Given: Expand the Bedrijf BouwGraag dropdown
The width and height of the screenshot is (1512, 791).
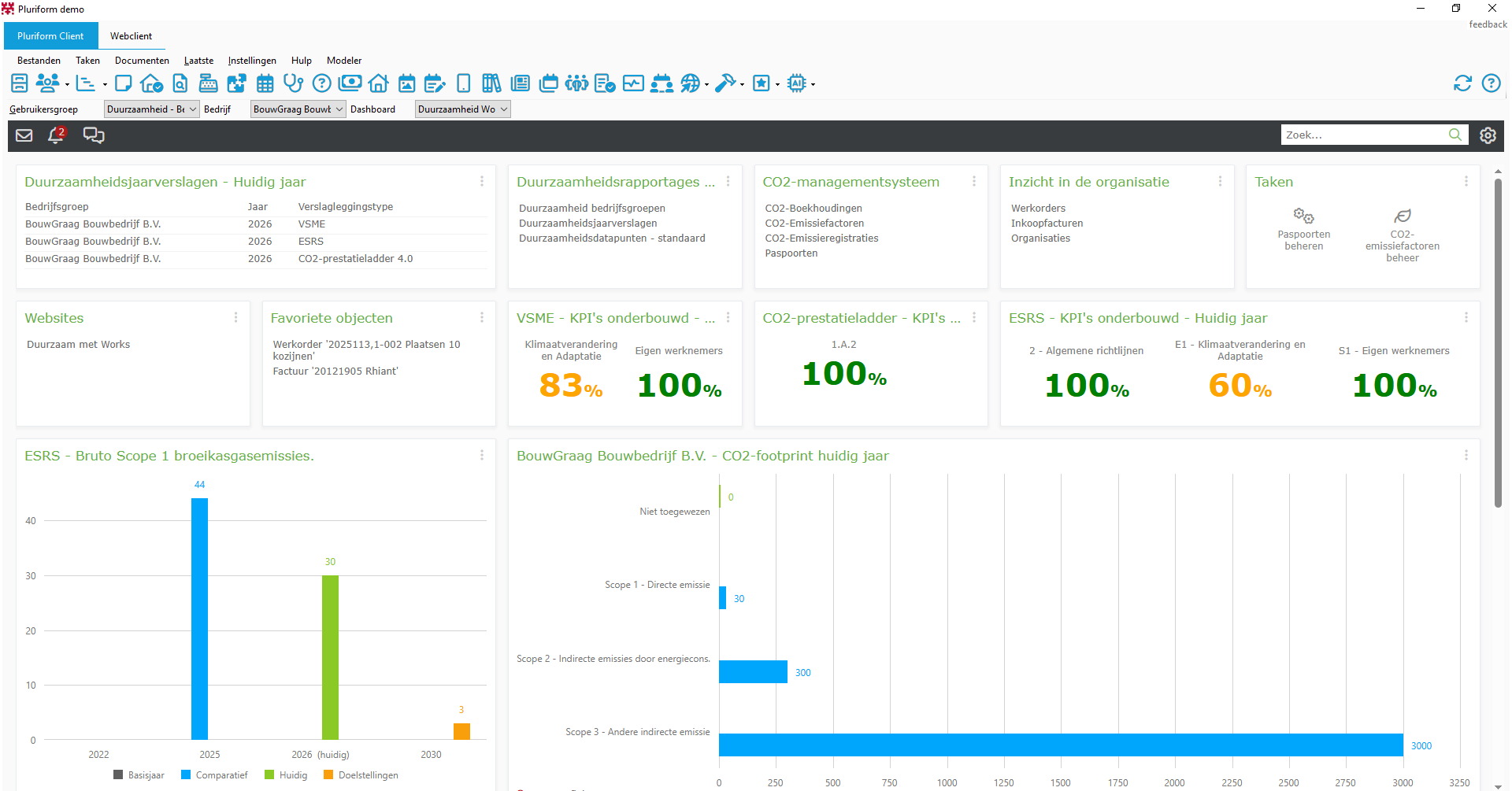Looking at the screenshot, I should 298,109.
